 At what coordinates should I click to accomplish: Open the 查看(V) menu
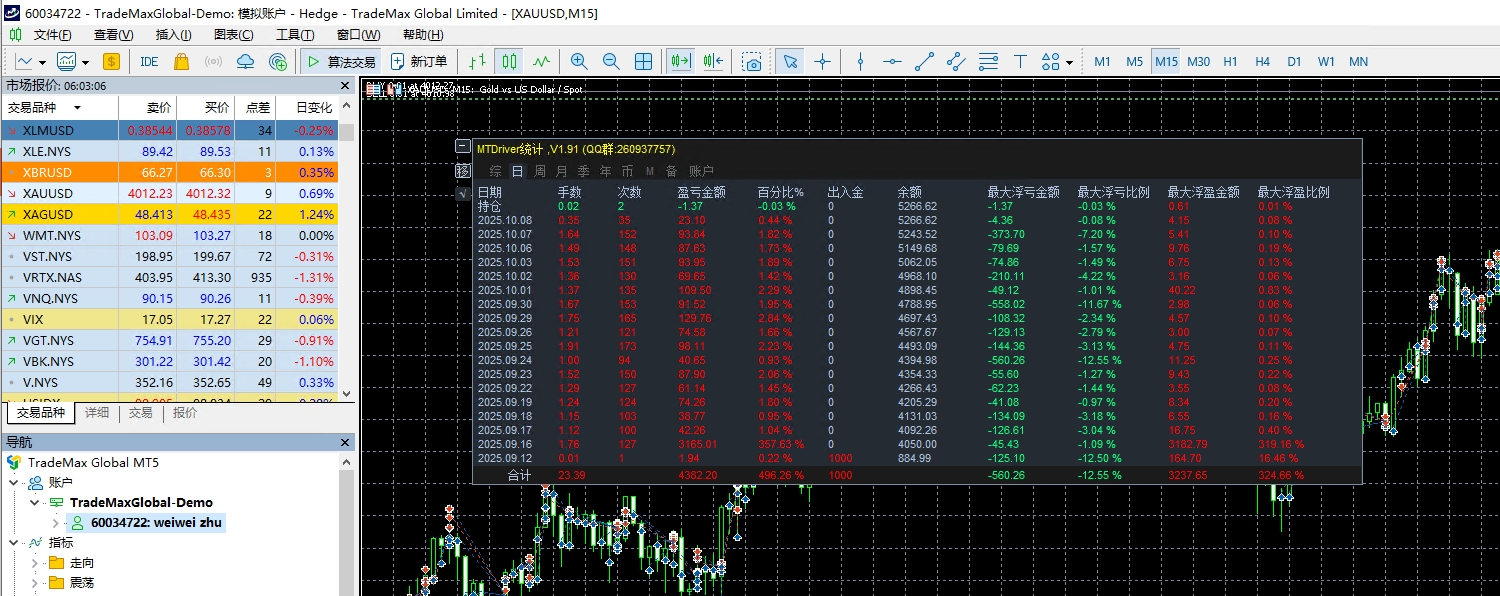coord(113,35)
